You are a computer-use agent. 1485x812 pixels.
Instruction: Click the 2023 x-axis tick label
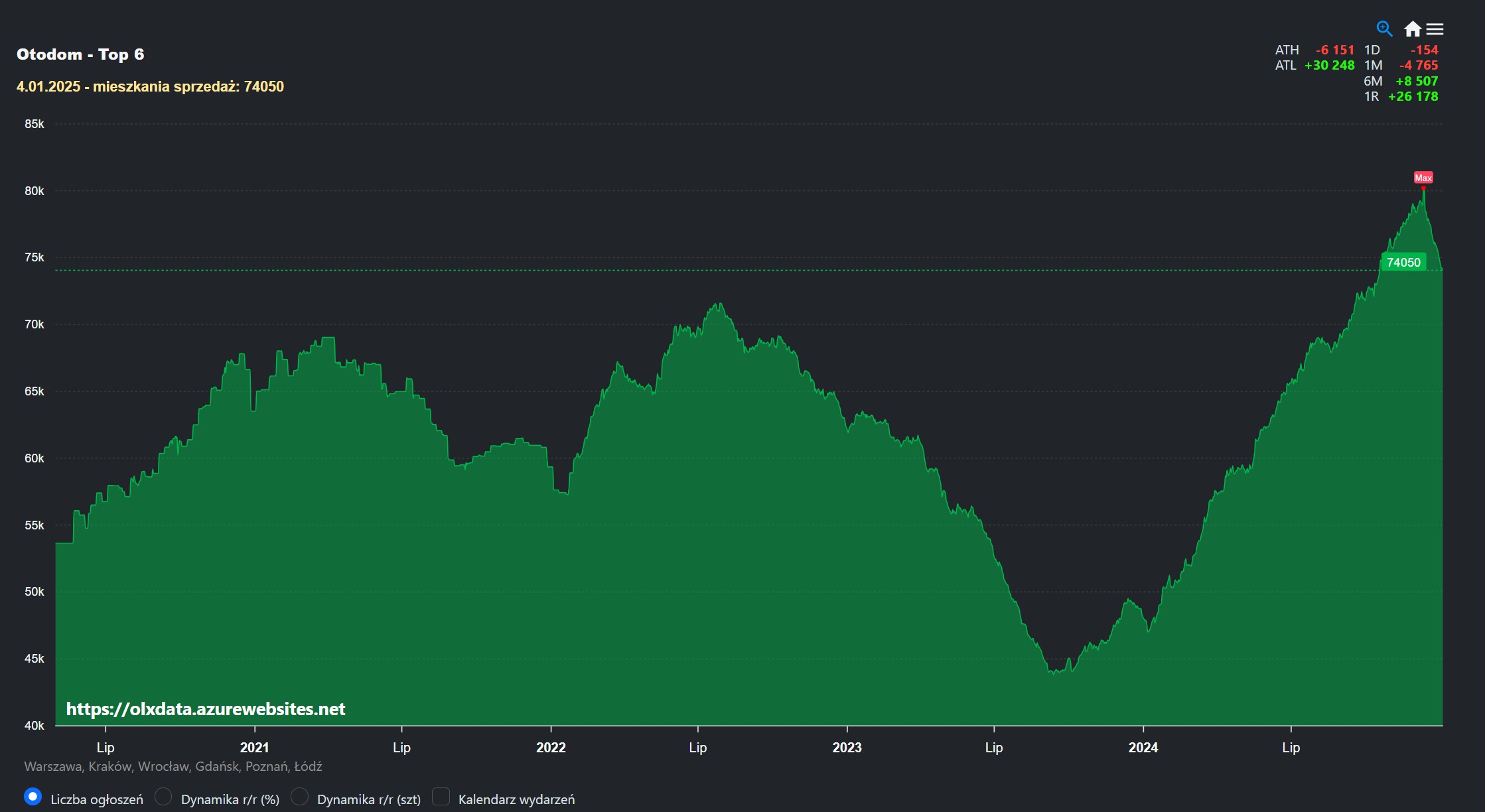(x=847, y=748)
